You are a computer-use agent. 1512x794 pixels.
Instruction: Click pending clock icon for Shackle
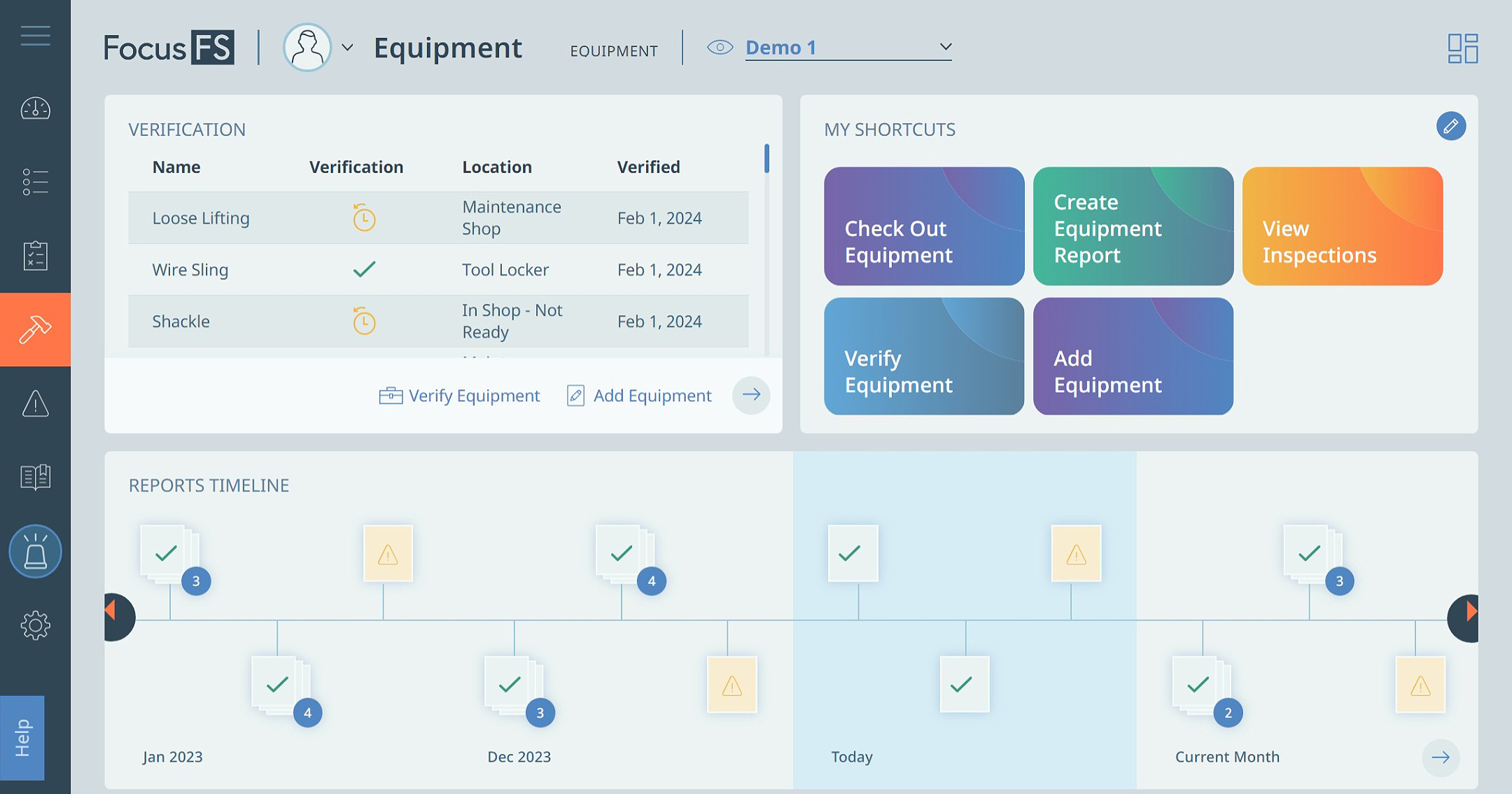click(x=364, y=321)
